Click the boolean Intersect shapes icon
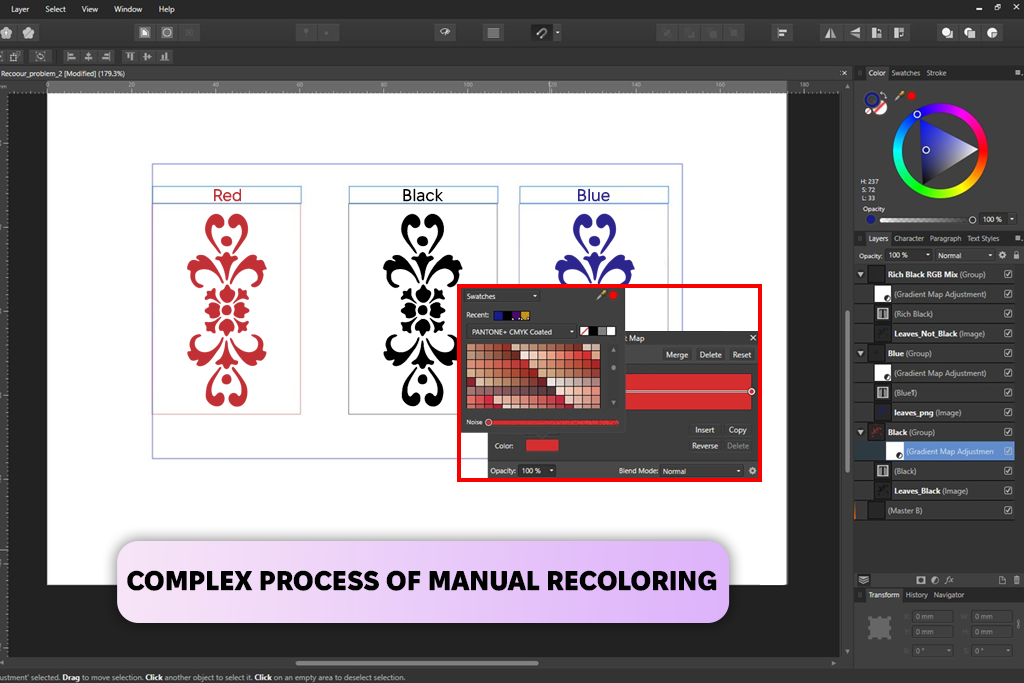 click(993, 33)
